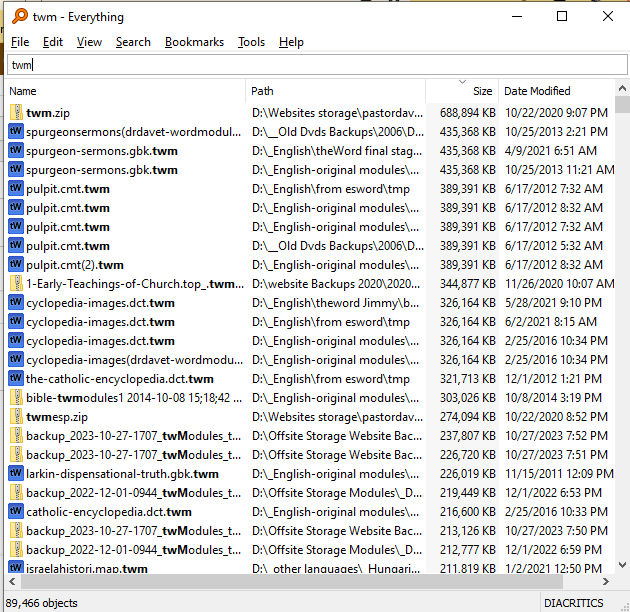Click into the search box containing twm
The width and height of the screenshot is (630, 612).
pos(317,65)
